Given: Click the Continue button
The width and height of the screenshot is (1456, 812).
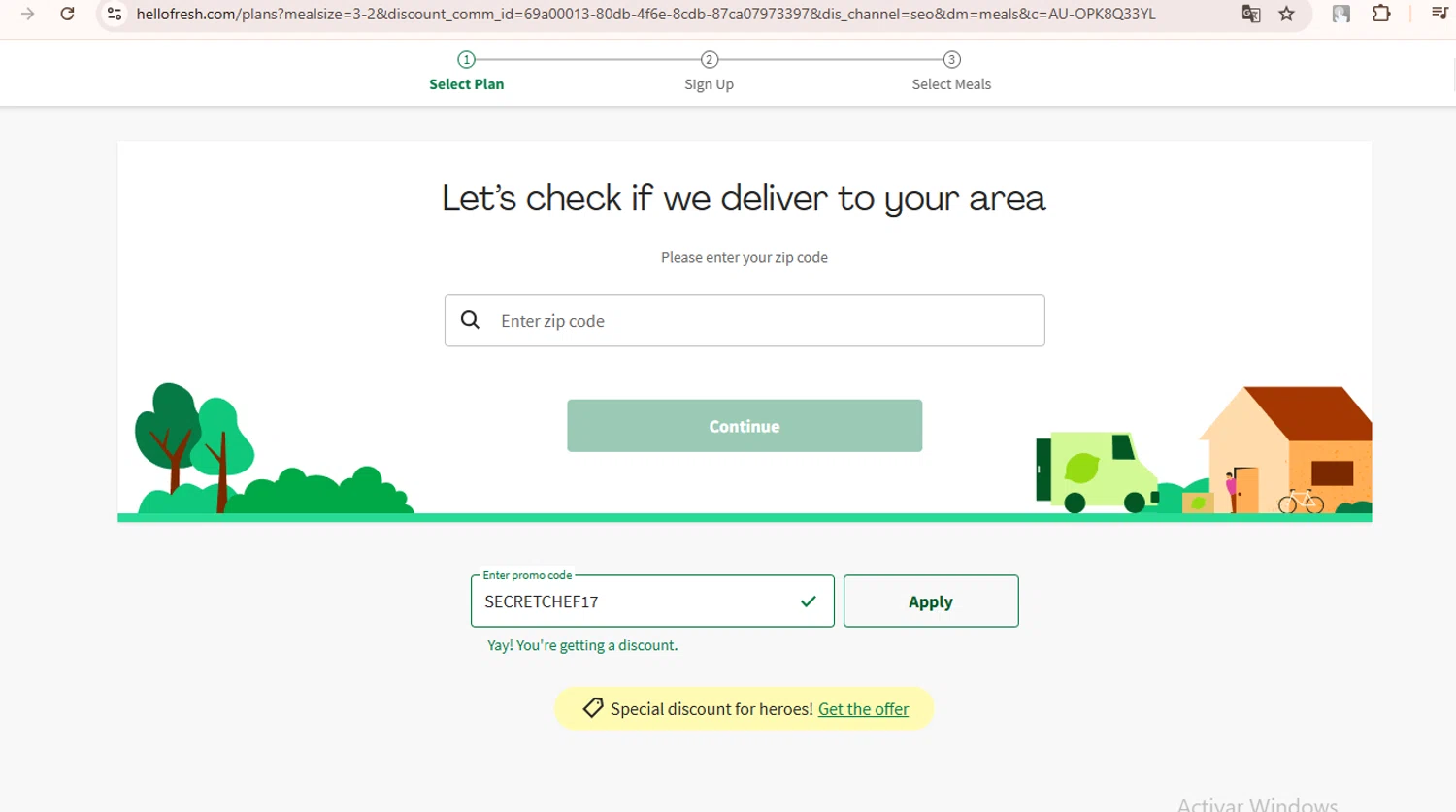Looking at the screenshot, I should pyautogui.click(x=745, y=426).
